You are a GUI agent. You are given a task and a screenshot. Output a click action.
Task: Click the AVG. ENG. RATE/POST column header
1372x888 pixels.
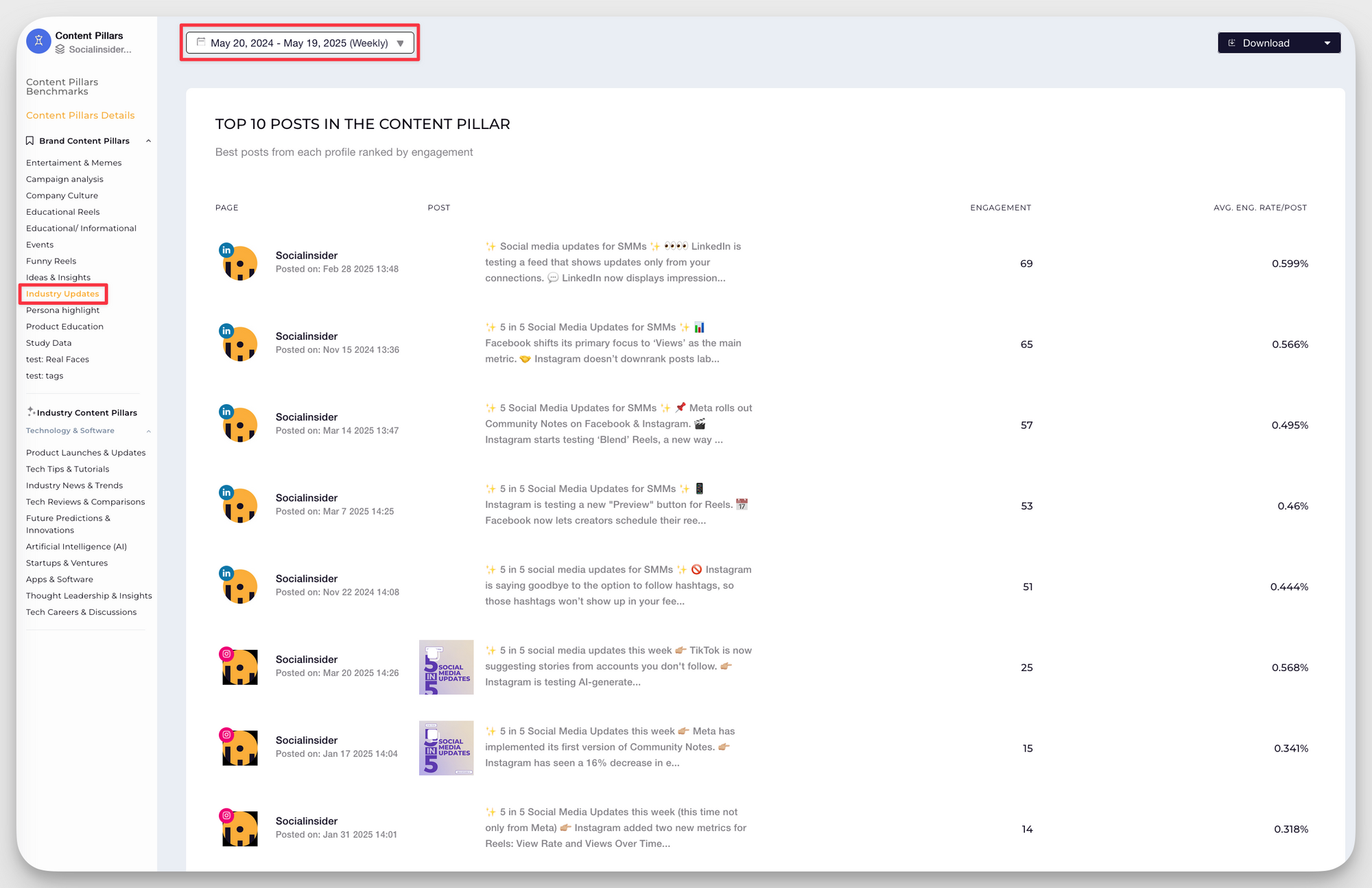1260,208
